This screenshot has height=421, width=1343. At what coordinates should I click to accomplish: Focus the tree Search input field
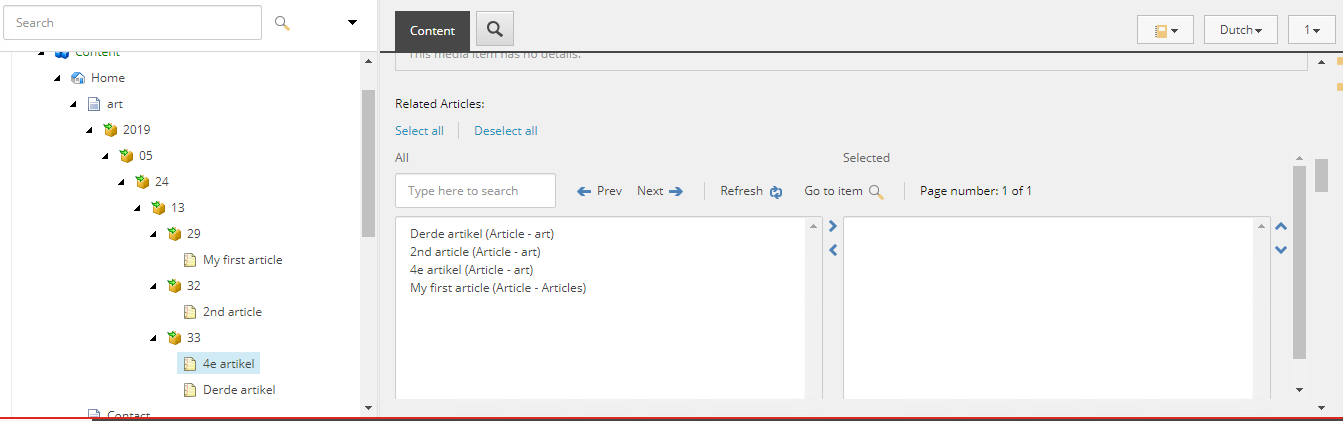tap(133, 22)
